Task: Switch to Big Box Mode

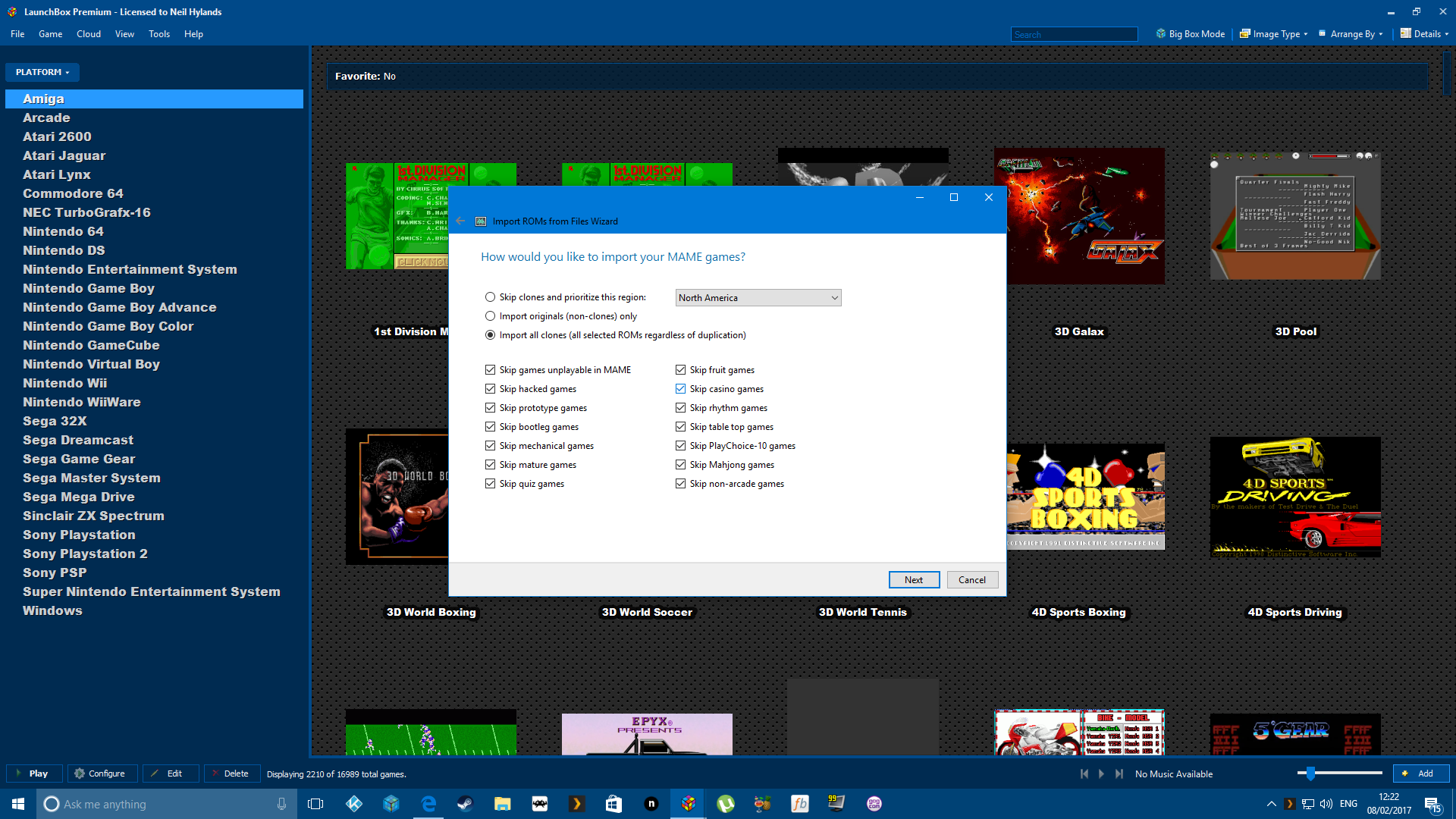Action: tap(1191, 34)
